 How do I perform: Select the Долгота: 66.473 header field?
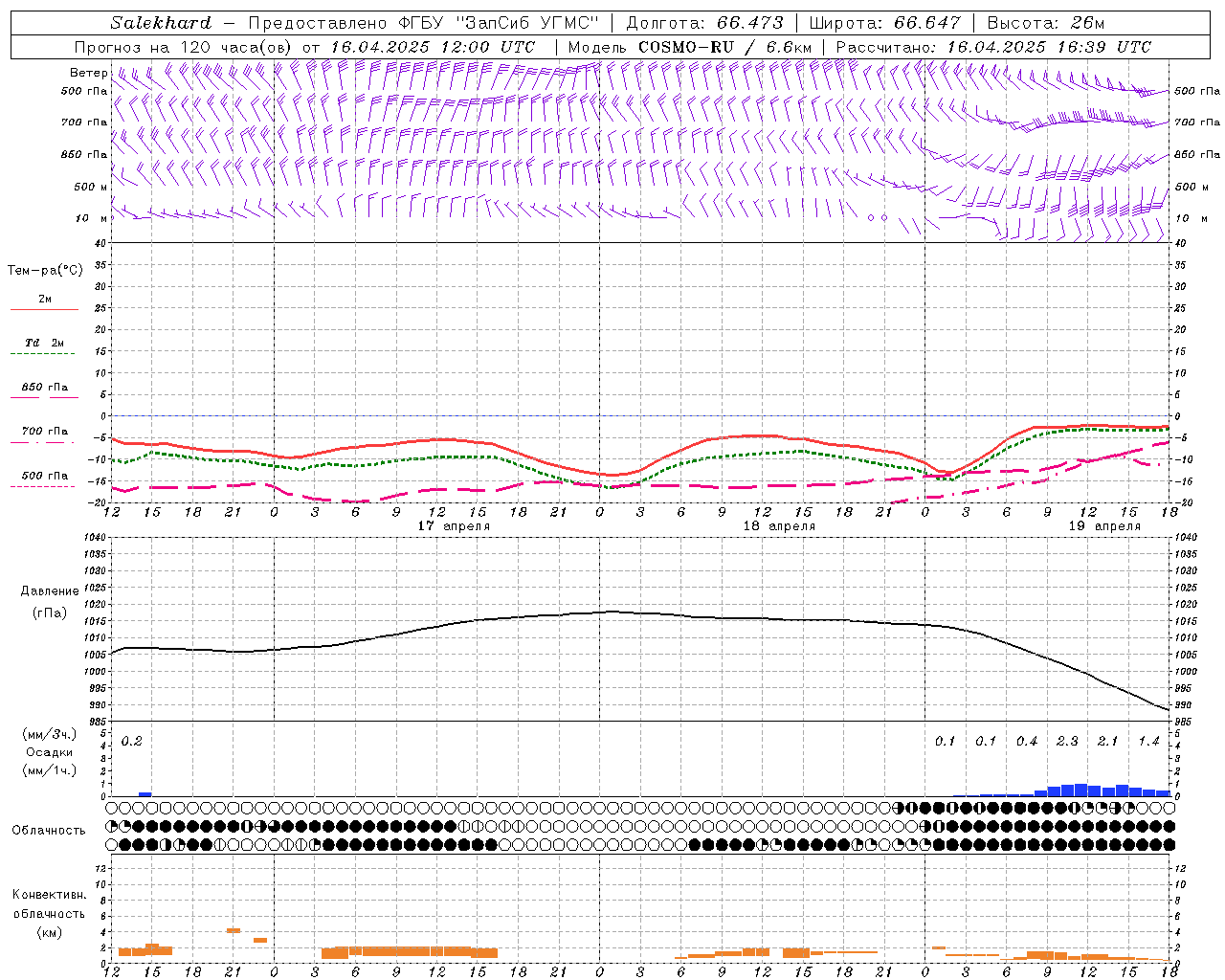click(x=703, y=23)
